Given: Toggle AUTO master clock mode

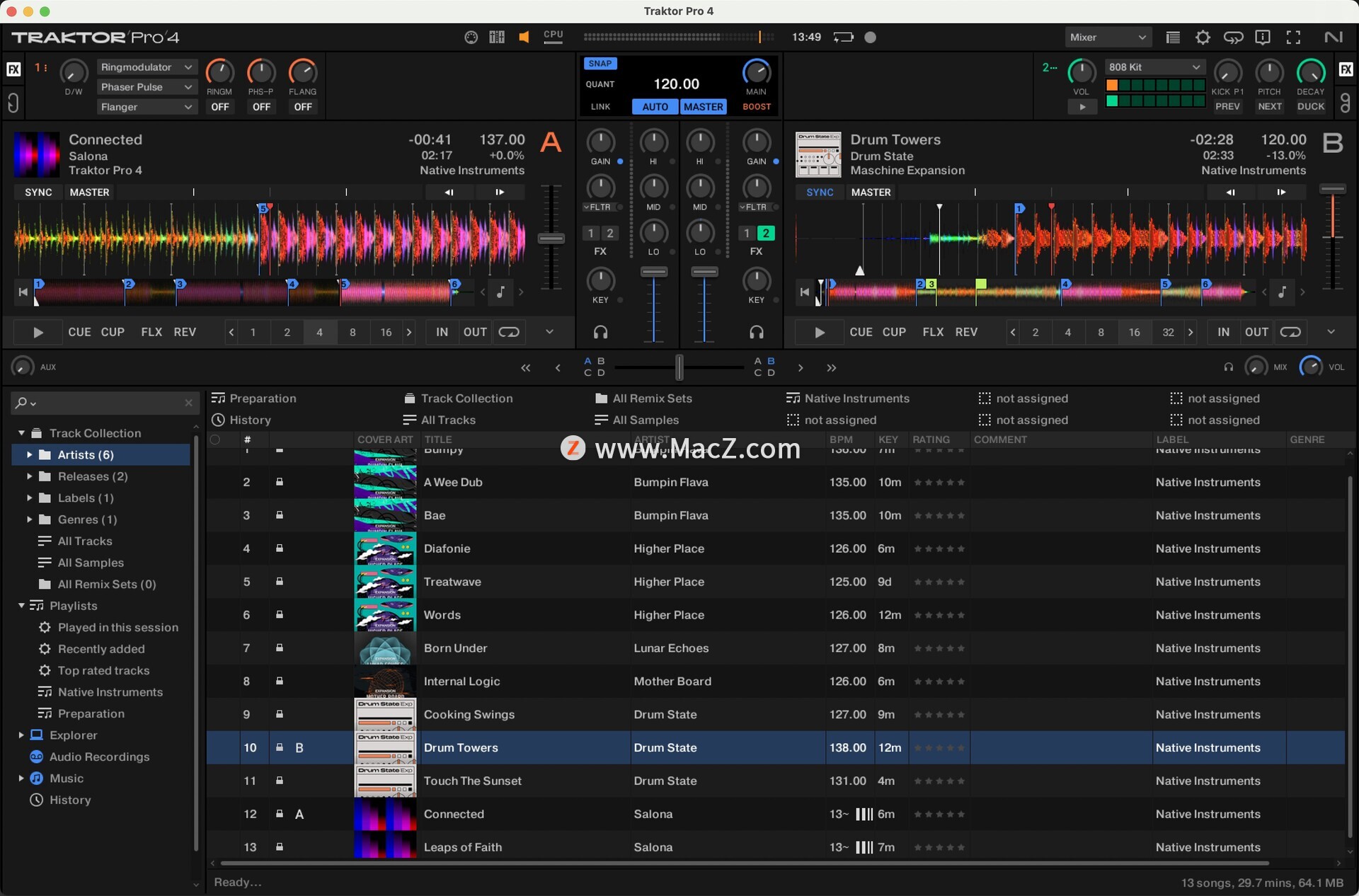Looking at the screenshot, I should (655, 107).
